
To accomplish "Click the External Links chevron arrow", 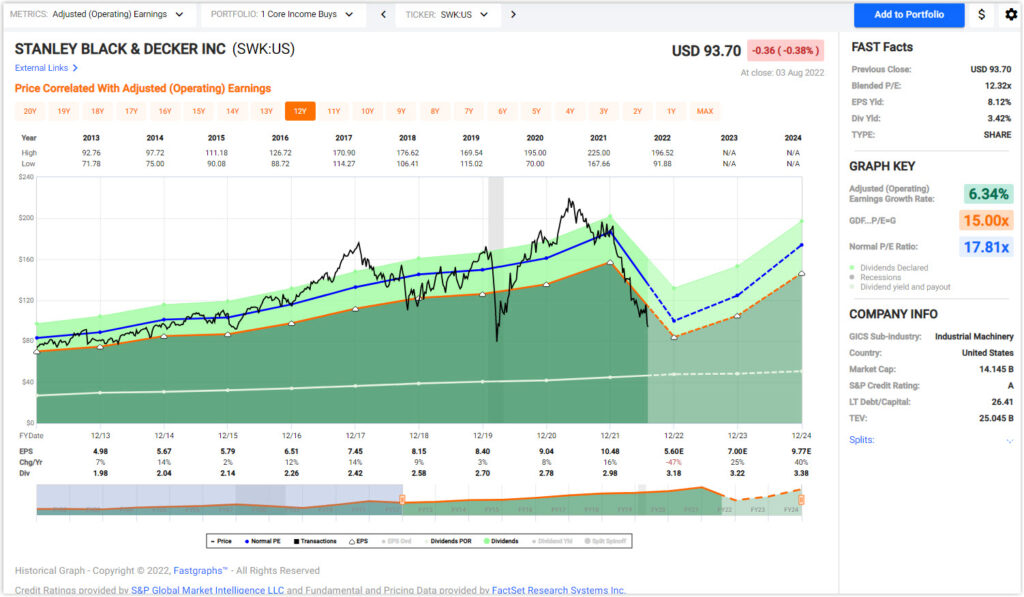I will coord(75,68).
